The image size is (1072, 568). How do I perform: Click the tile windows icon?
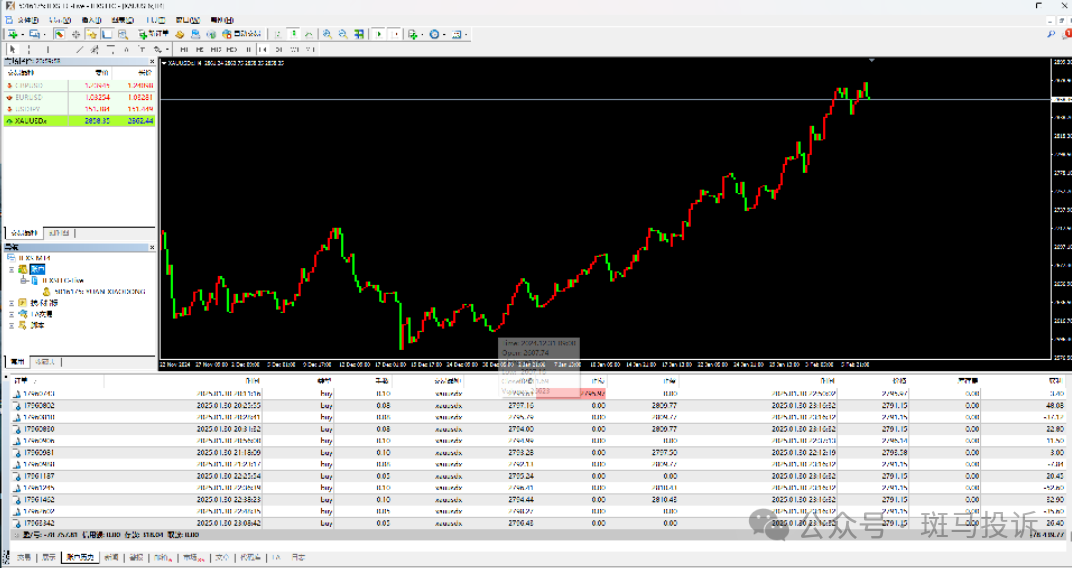pos(359,33)
